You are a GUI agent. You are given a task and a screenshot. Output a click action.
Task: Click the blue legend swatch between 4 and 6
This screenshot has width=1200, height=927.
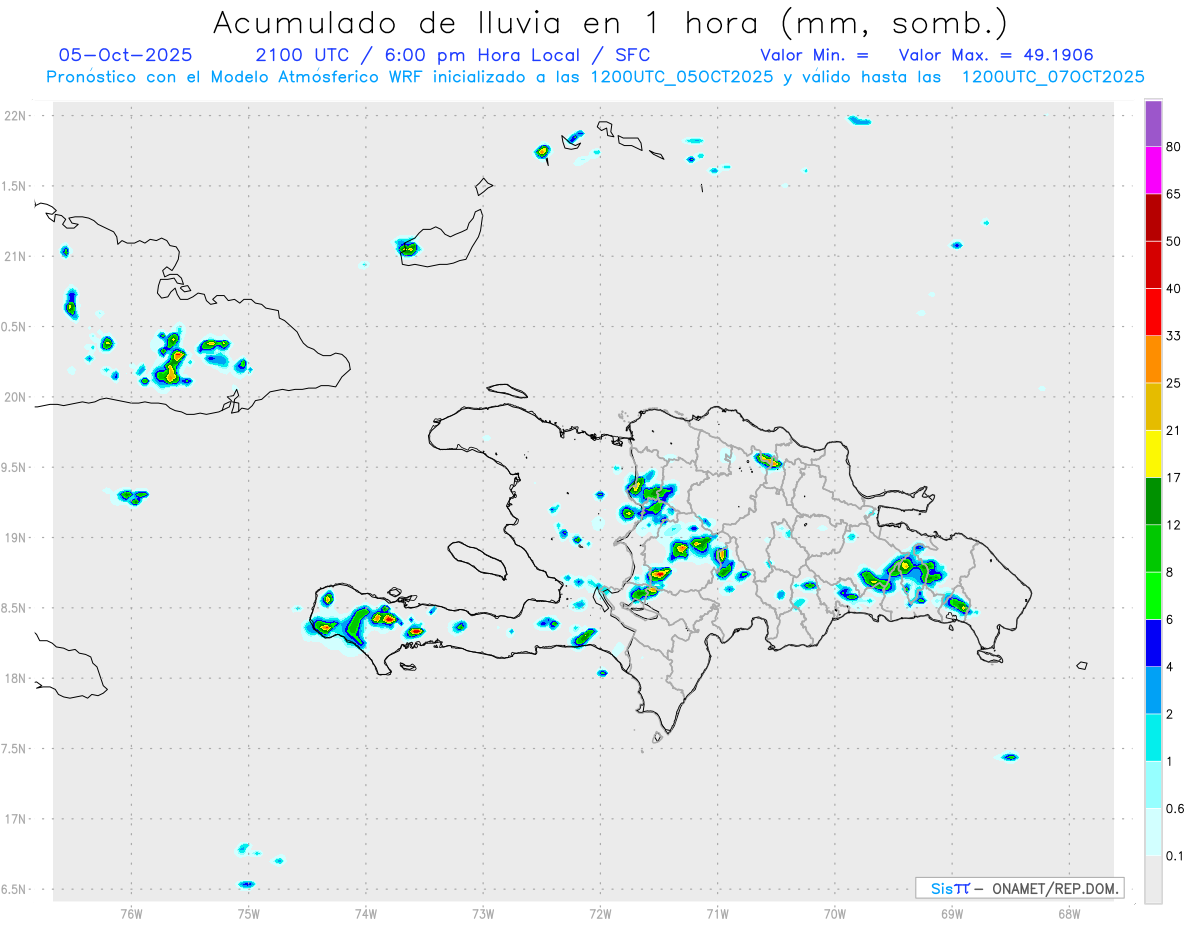[x=1153, y=643]
